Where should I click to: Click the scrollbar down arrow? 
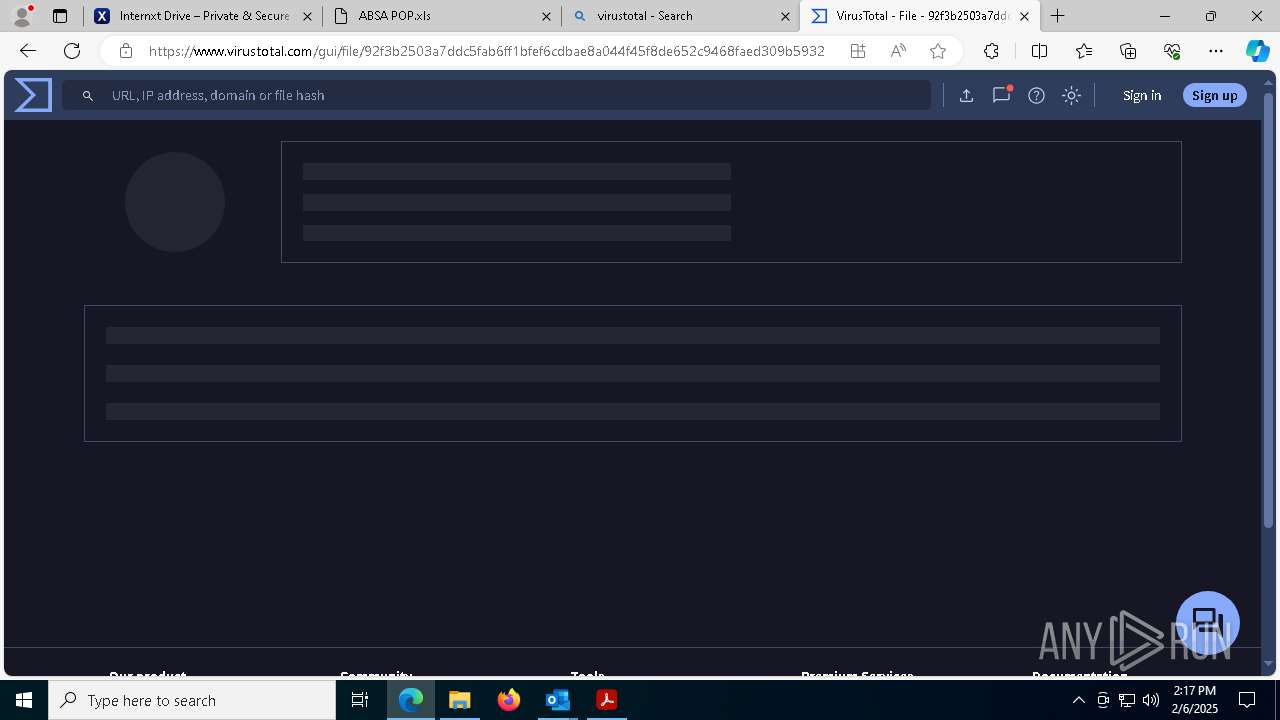click(1269, 664)
